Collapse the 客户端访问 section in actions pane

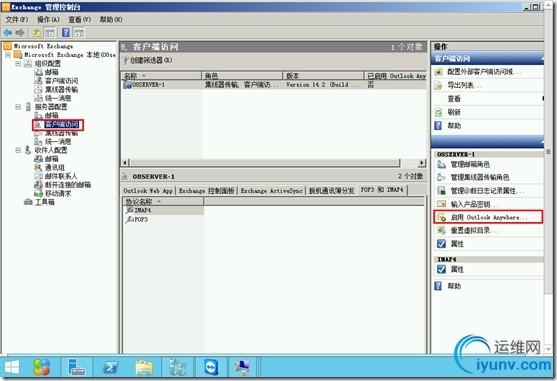pos(541,59)
